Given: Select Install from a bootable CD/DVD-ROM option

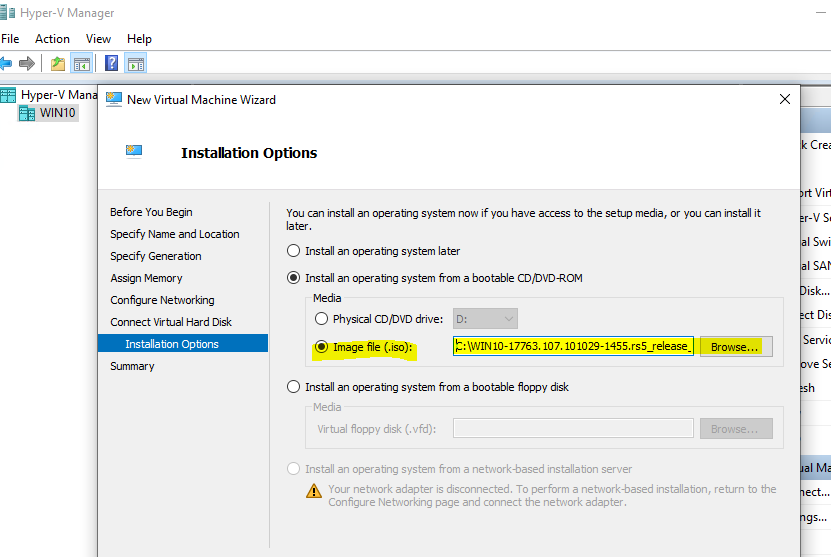Looking at the screenshot, I should (293, 278).
